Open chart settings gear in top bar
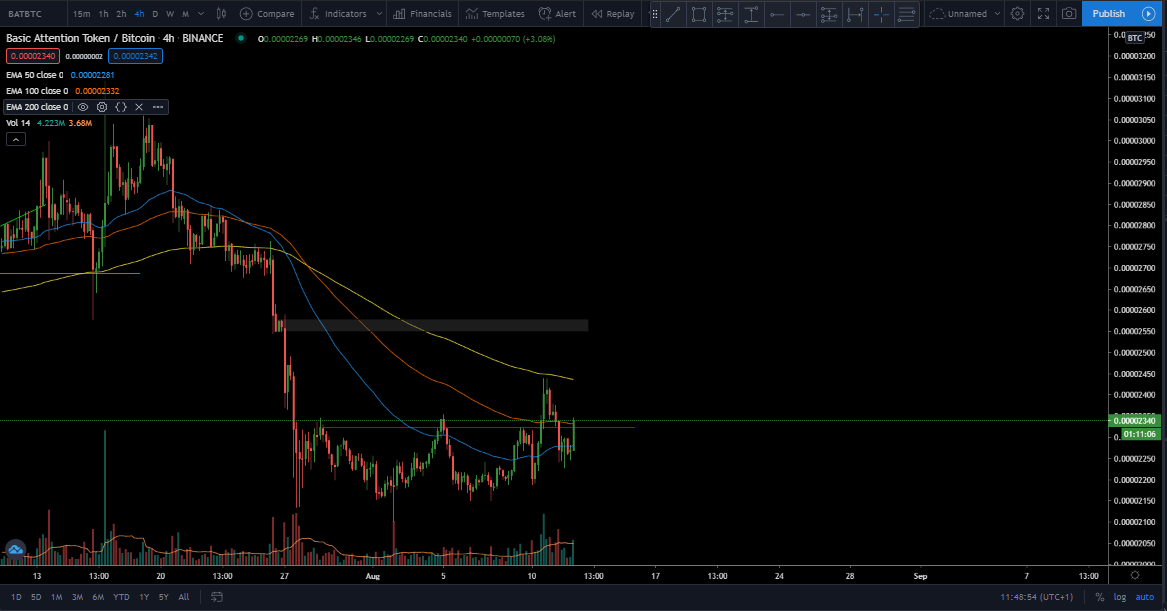 click(x=1017, y=13)
